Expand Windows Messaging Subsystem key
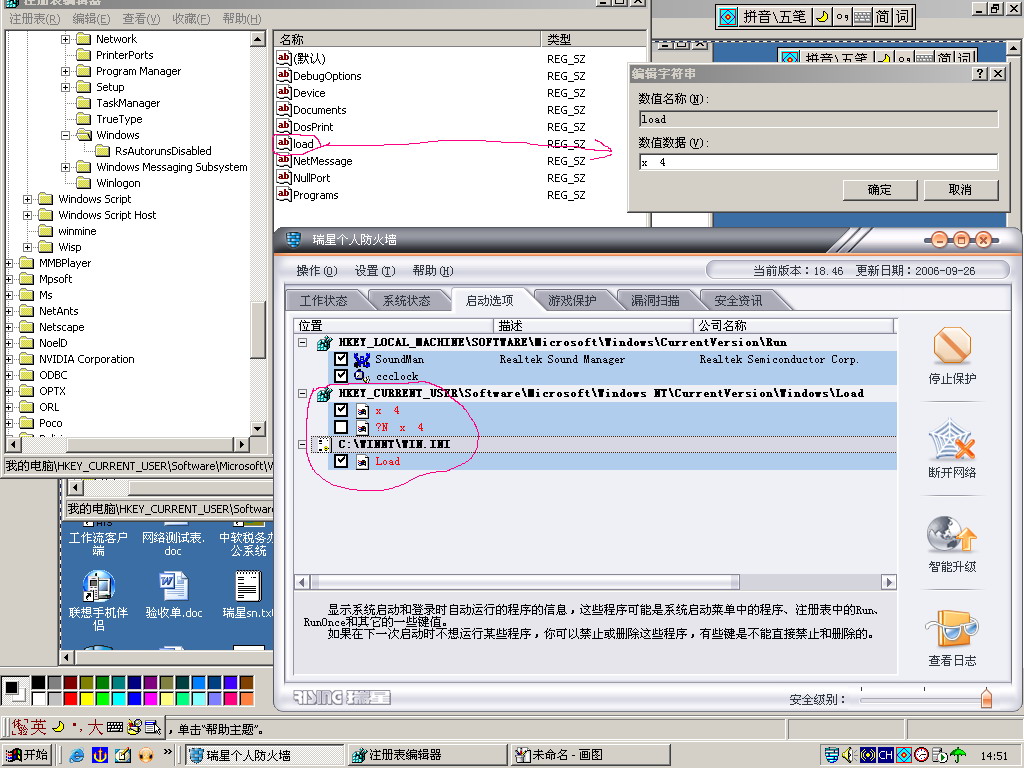Image resolution: width=1024 pixels, height=768 pixels. (x=65, y=167)
